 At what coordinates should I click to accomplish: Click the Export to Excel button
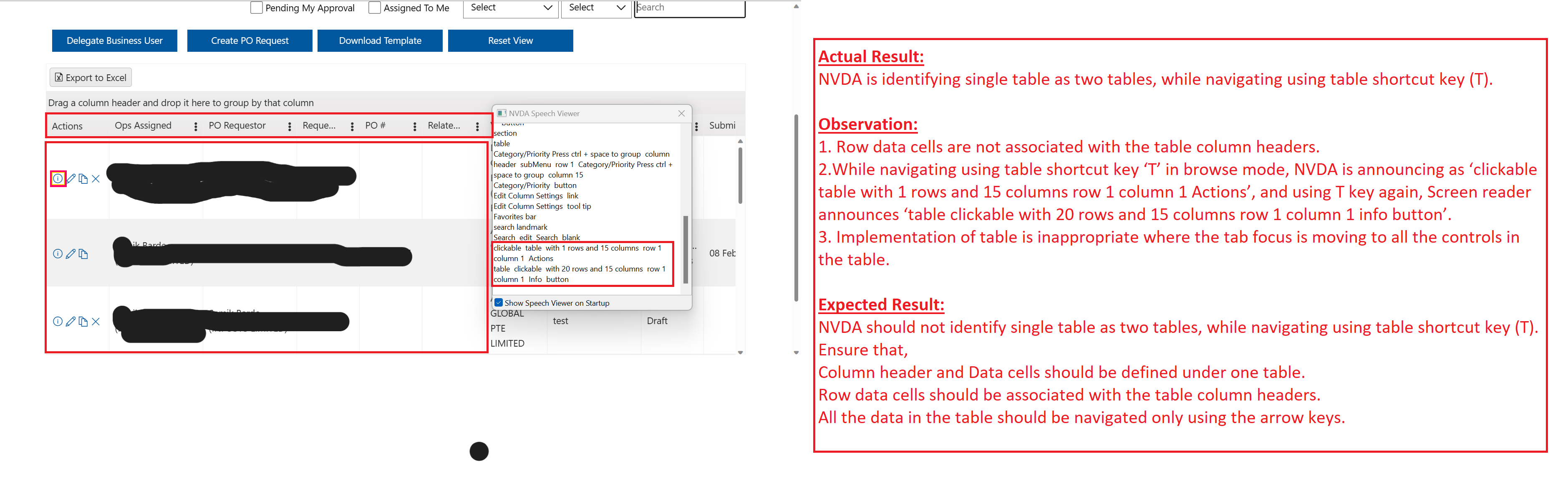coord(91,77)
